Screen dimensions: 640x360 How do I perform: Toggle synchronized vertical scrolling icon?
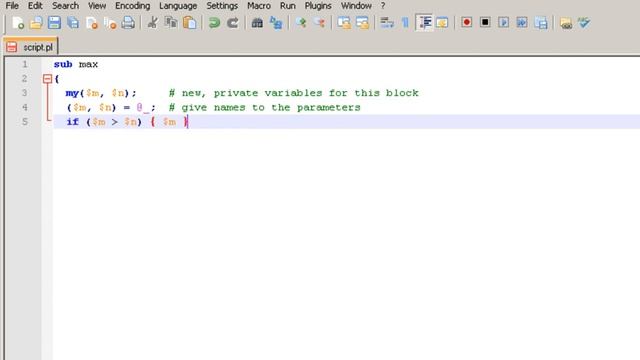tap(344, 22)
